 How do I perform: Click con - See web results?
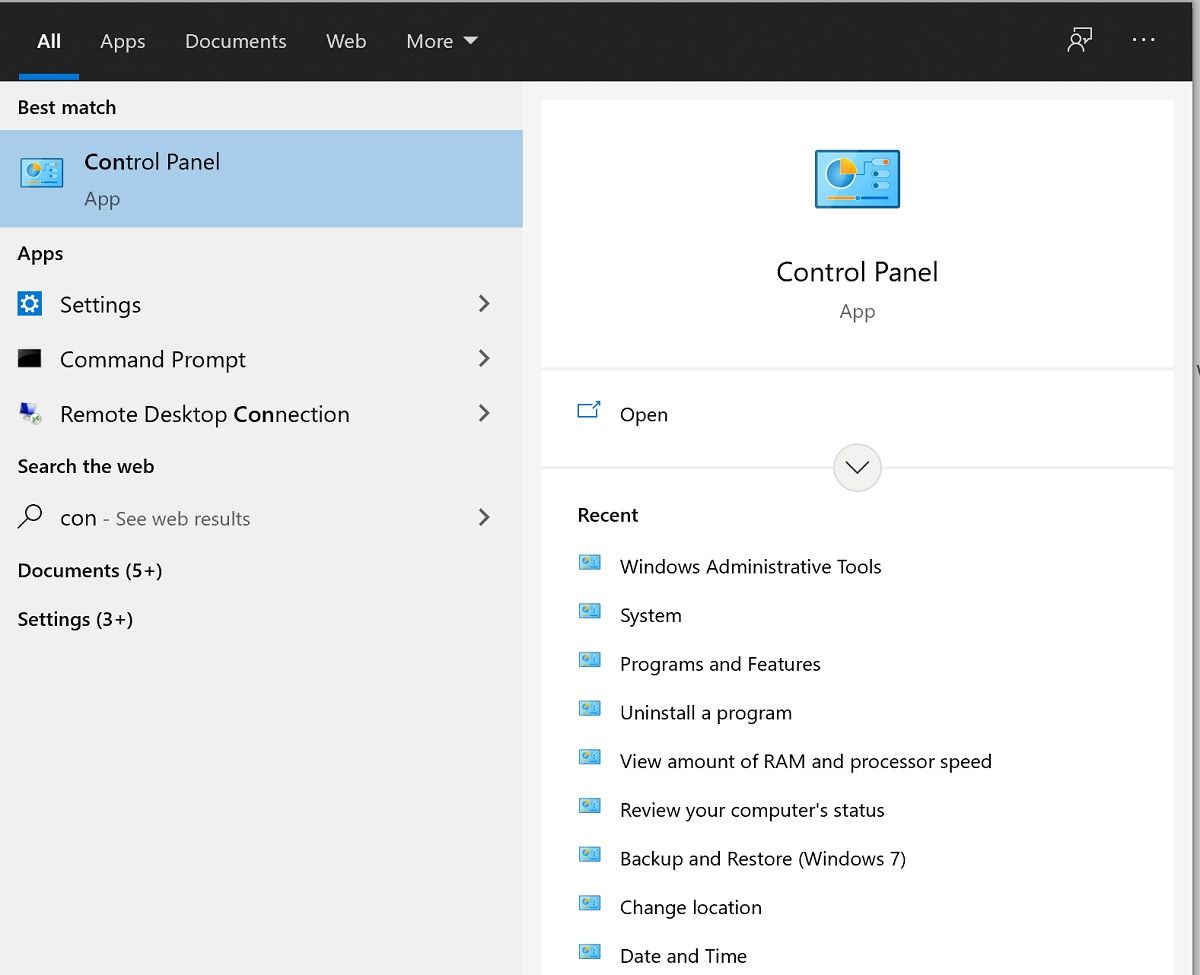click(x=155, y=518)
